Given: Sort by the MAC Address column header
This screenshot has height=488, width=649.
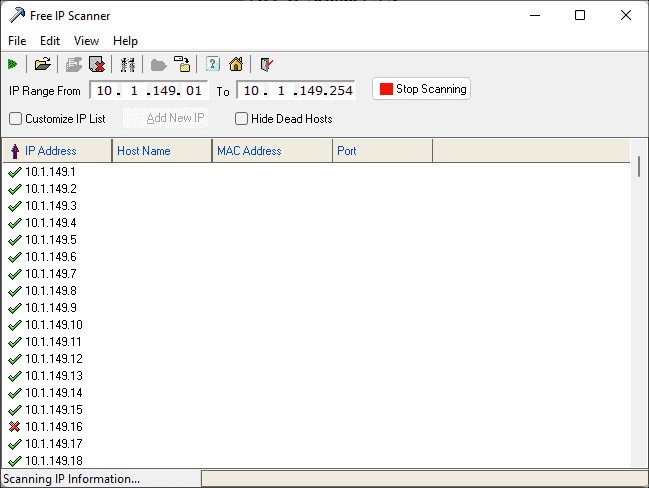Looking at the screenshot, I should 272,151.
